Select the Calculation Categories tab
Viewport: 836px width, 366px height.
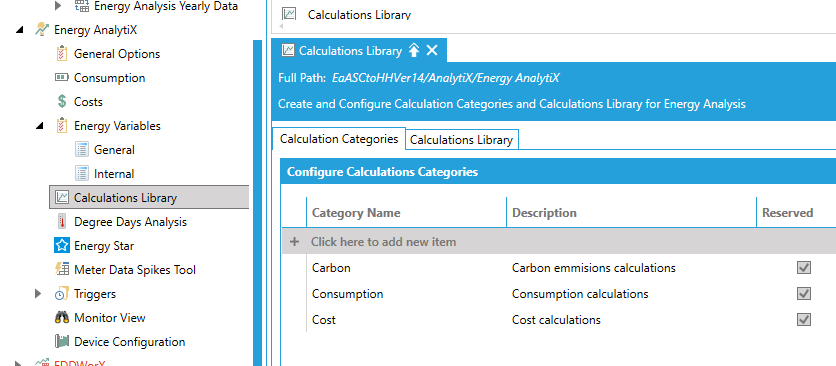(x=339, y=139)
